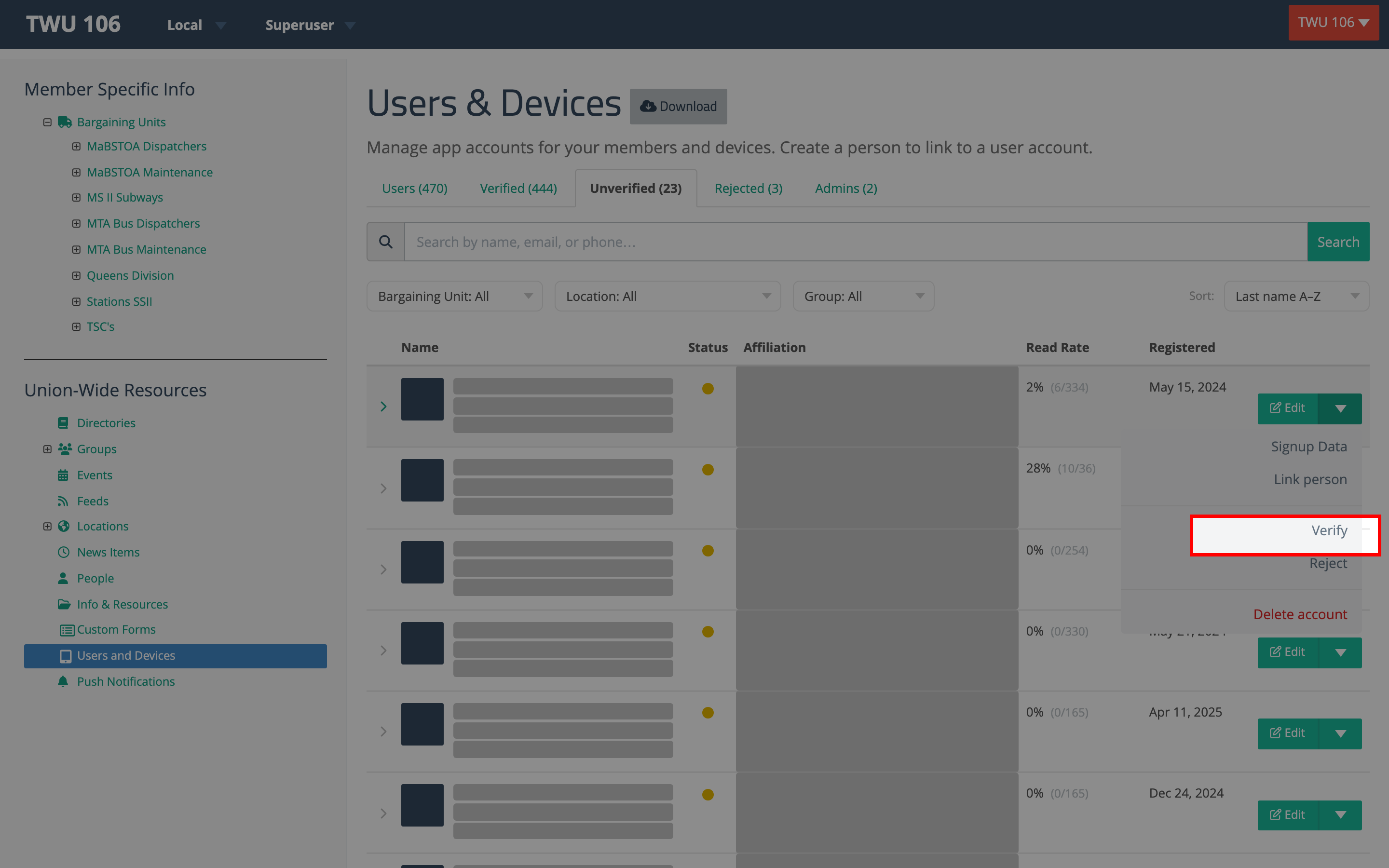Expand the MTA Bus Maintenance node

point(76,250)
